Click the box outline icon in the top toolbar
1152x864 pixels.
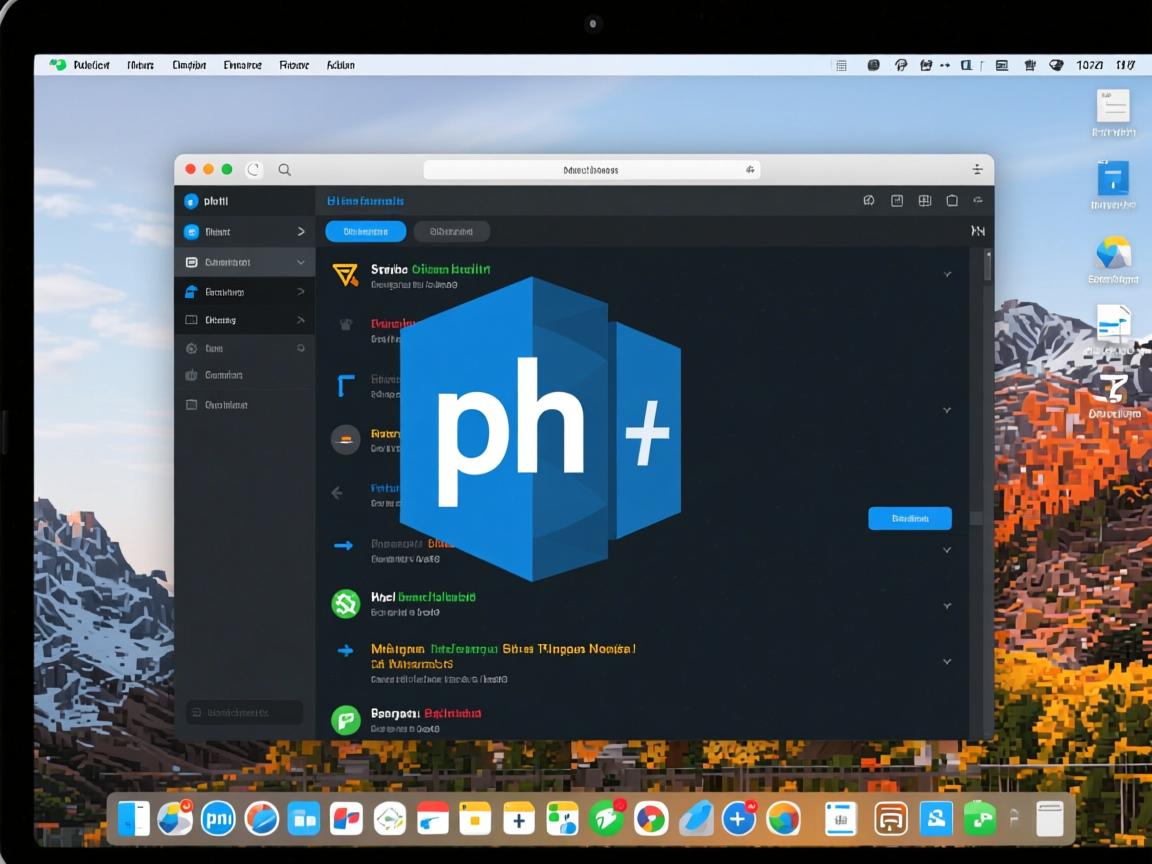[x=952, y=200]
